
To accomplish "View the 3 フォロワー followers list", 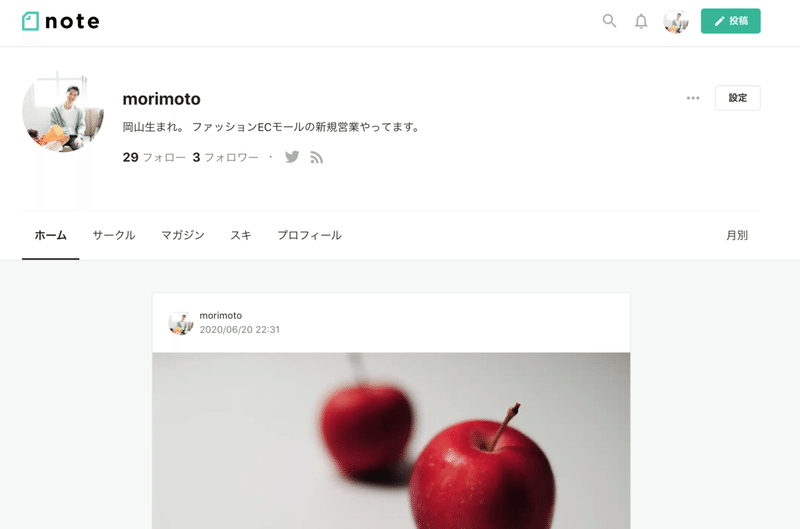I will coord(226,157).
